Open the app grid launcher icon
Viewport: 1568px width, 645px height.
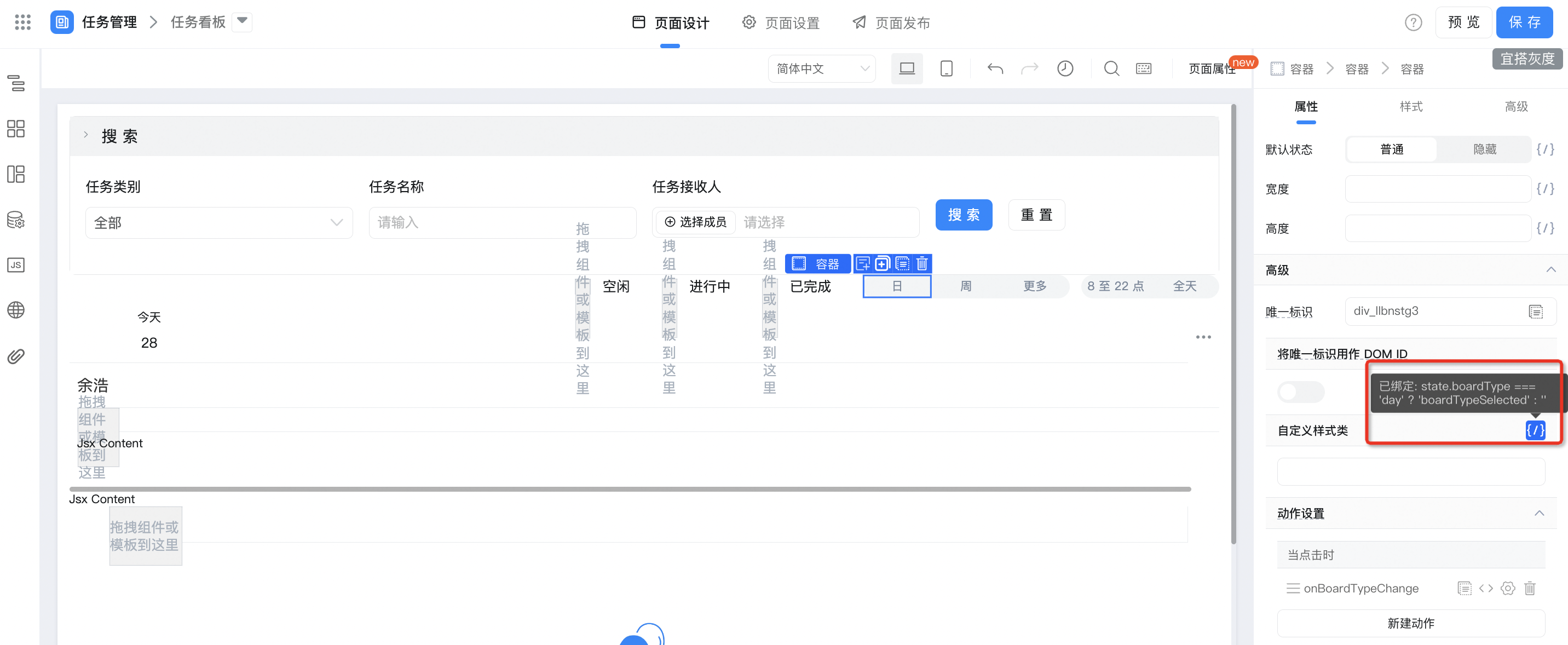[x=22, y=22]
